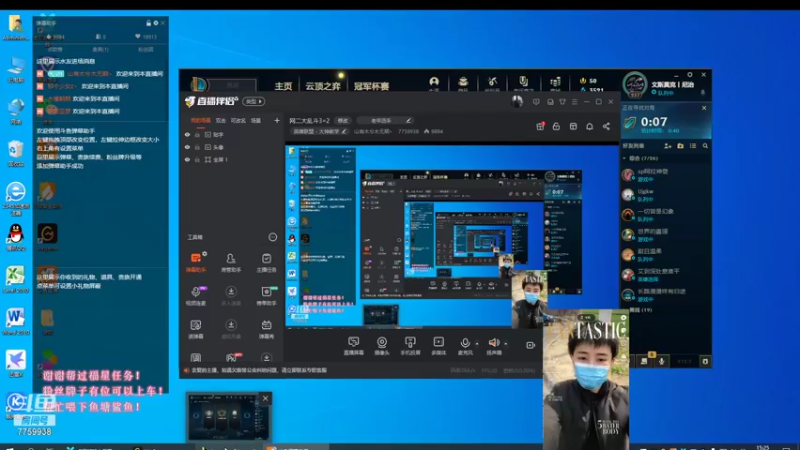Select friend Ugkw in friends list
The height and width of the screenshot is (450, 800).
[665, 195]
